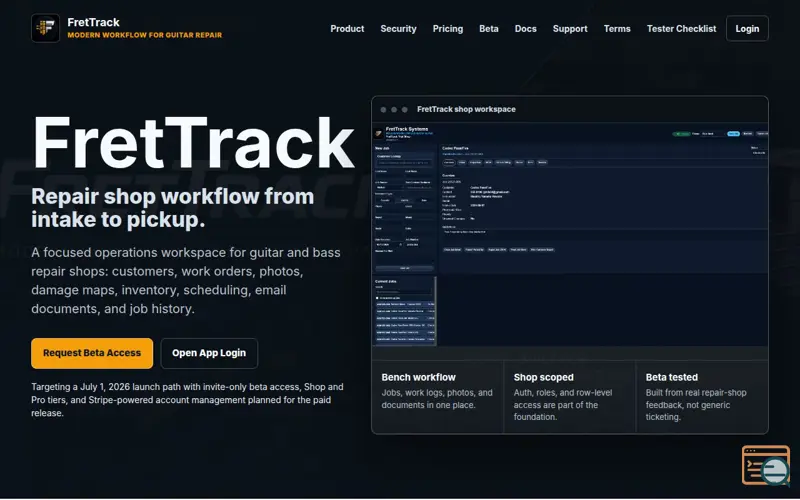
Task: Click the large FretTrack hero title
Action: (x=193, y=143)
